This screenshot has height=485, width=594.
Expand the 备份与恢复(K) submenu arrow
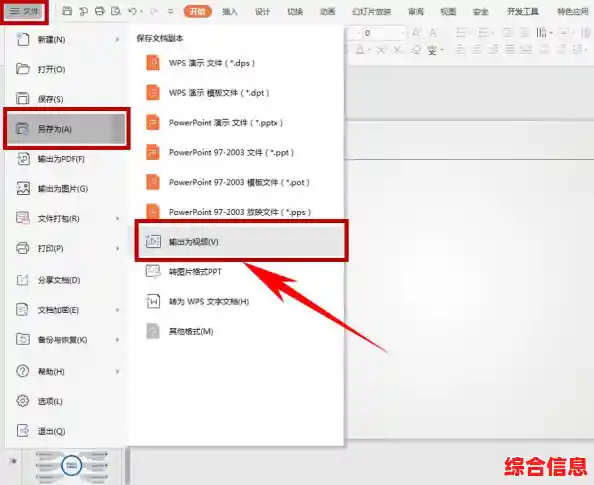click(117, 340)
